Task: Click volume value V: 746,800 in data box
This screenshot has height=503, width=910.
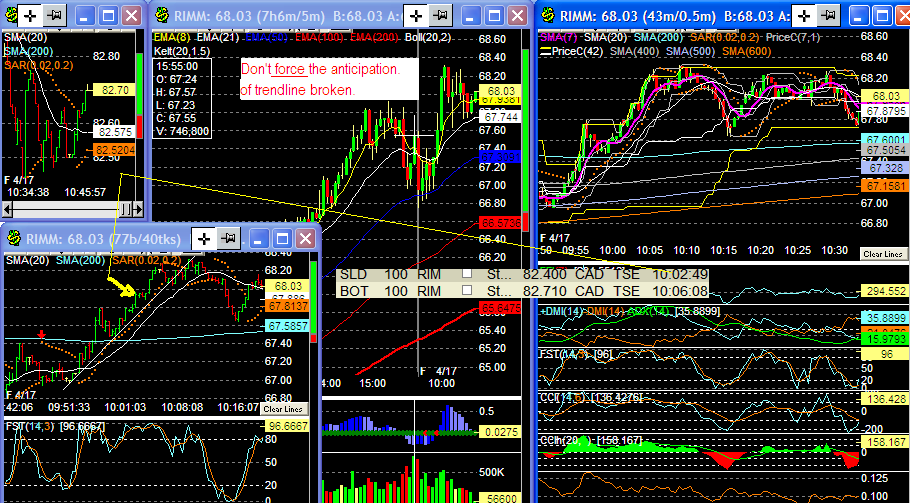Action: point(182,131)
